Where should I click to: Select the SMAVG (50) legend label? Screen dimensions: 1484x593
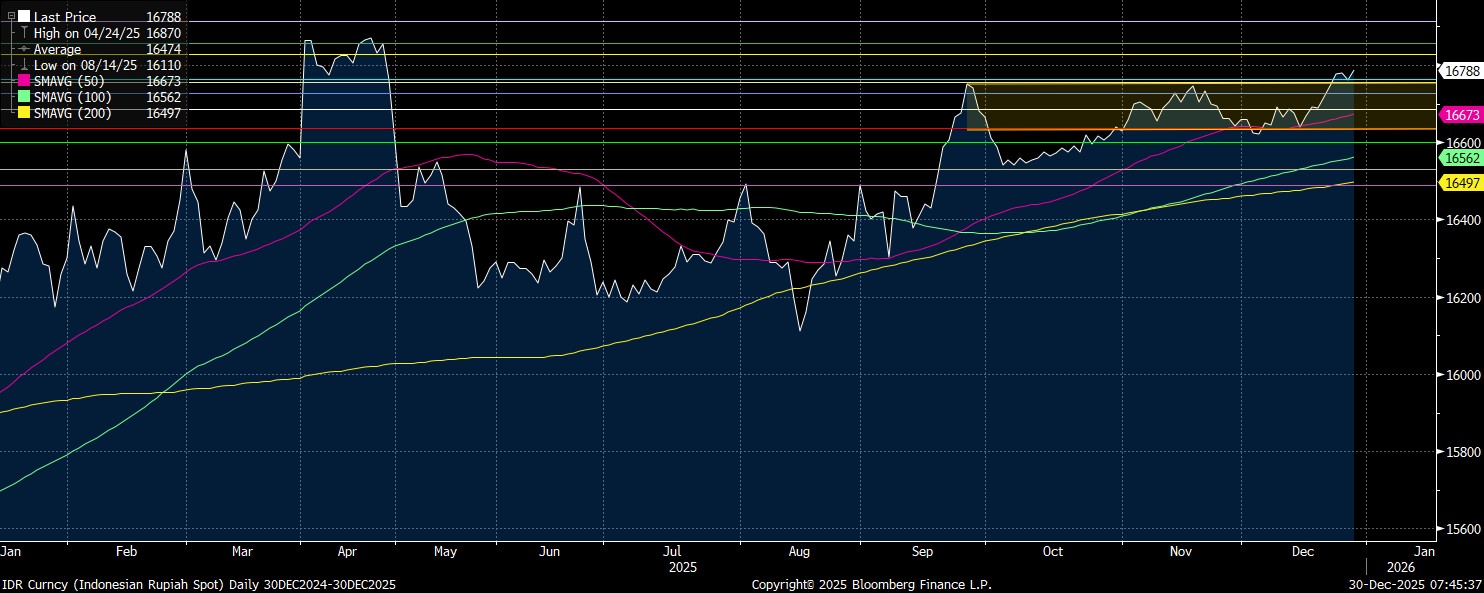tap(72, 81)
